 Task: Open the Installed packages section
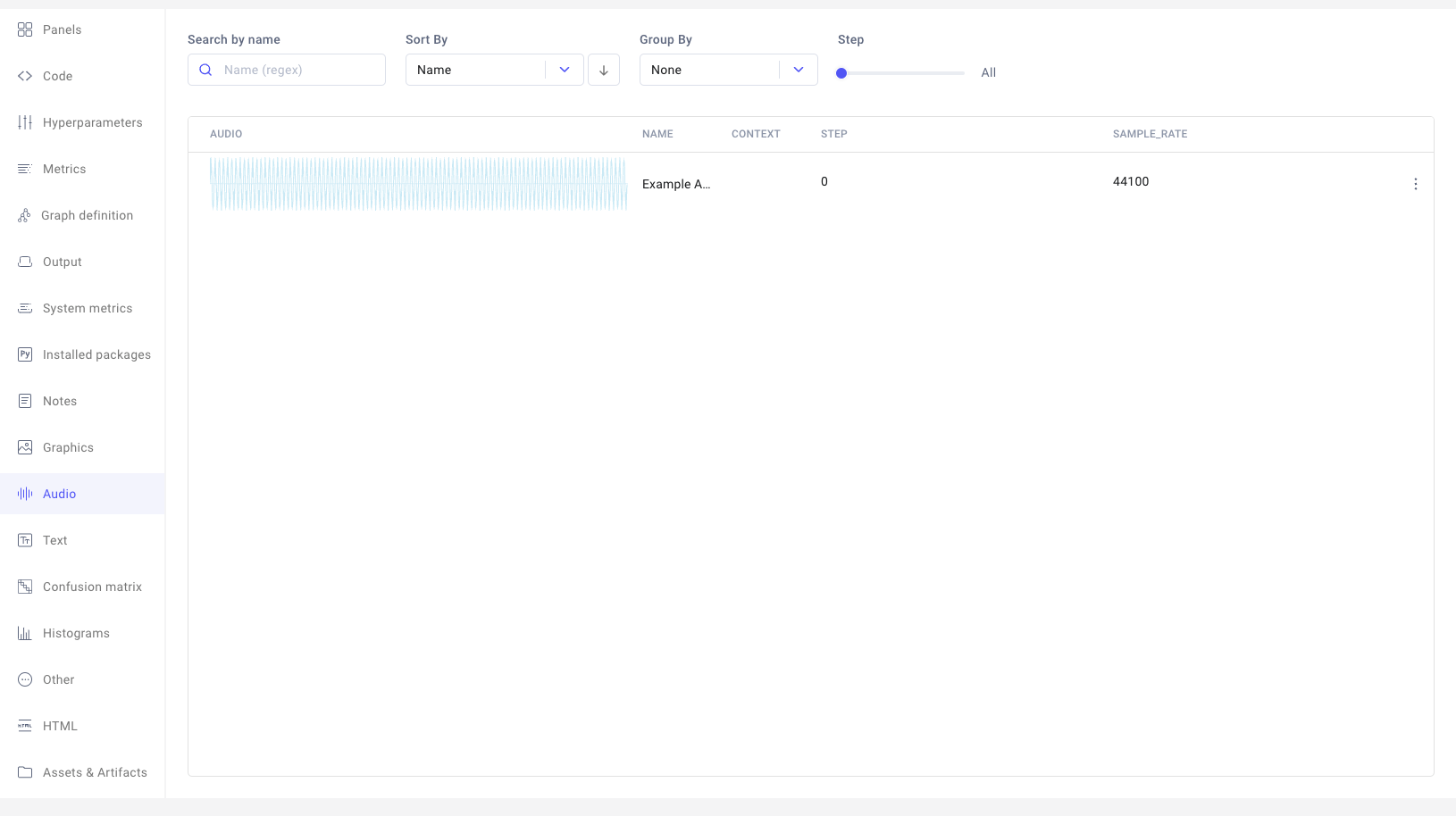[x=96, y=354]
